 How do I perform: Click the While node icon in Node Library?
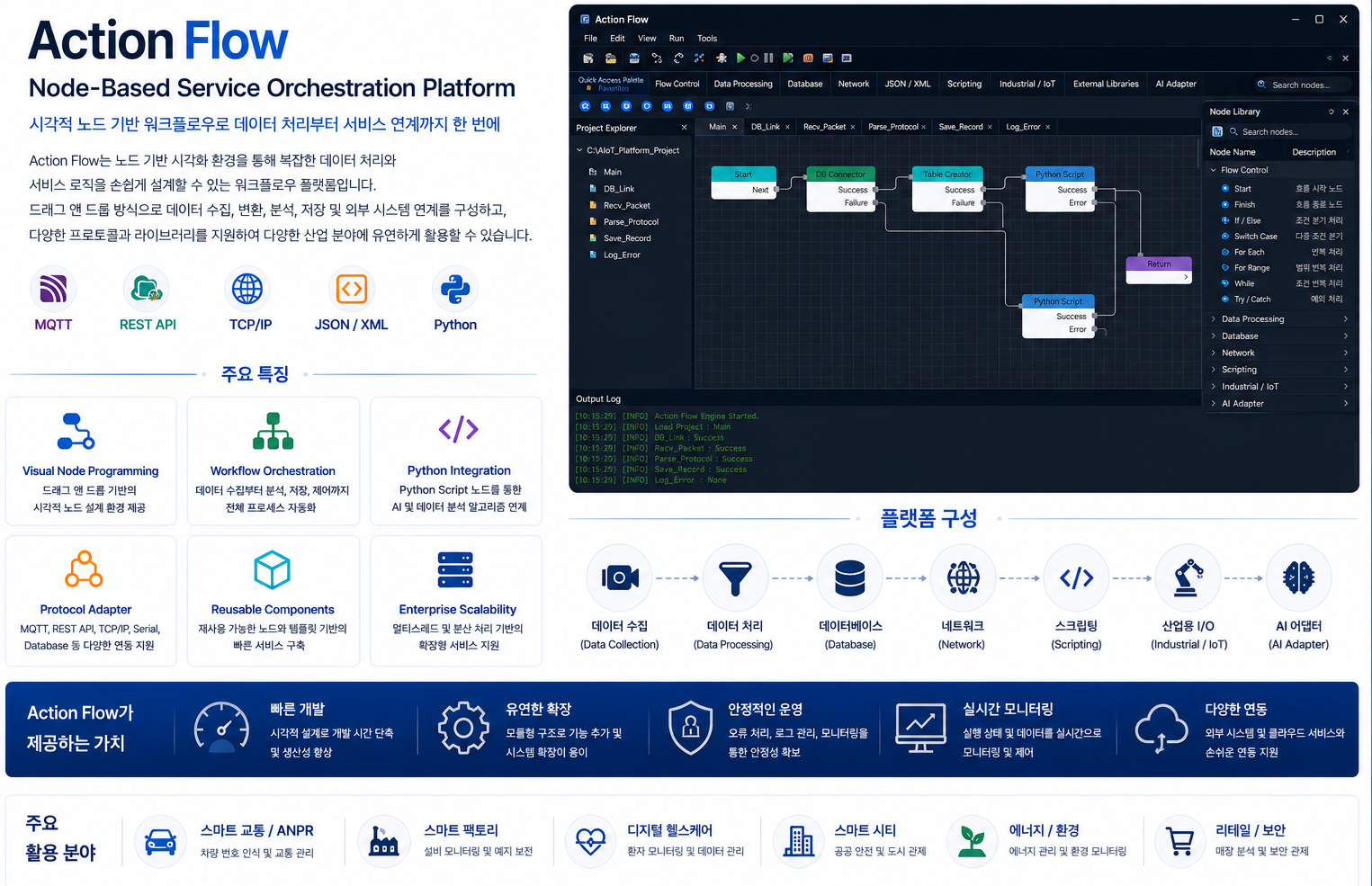click(1225, 283)
